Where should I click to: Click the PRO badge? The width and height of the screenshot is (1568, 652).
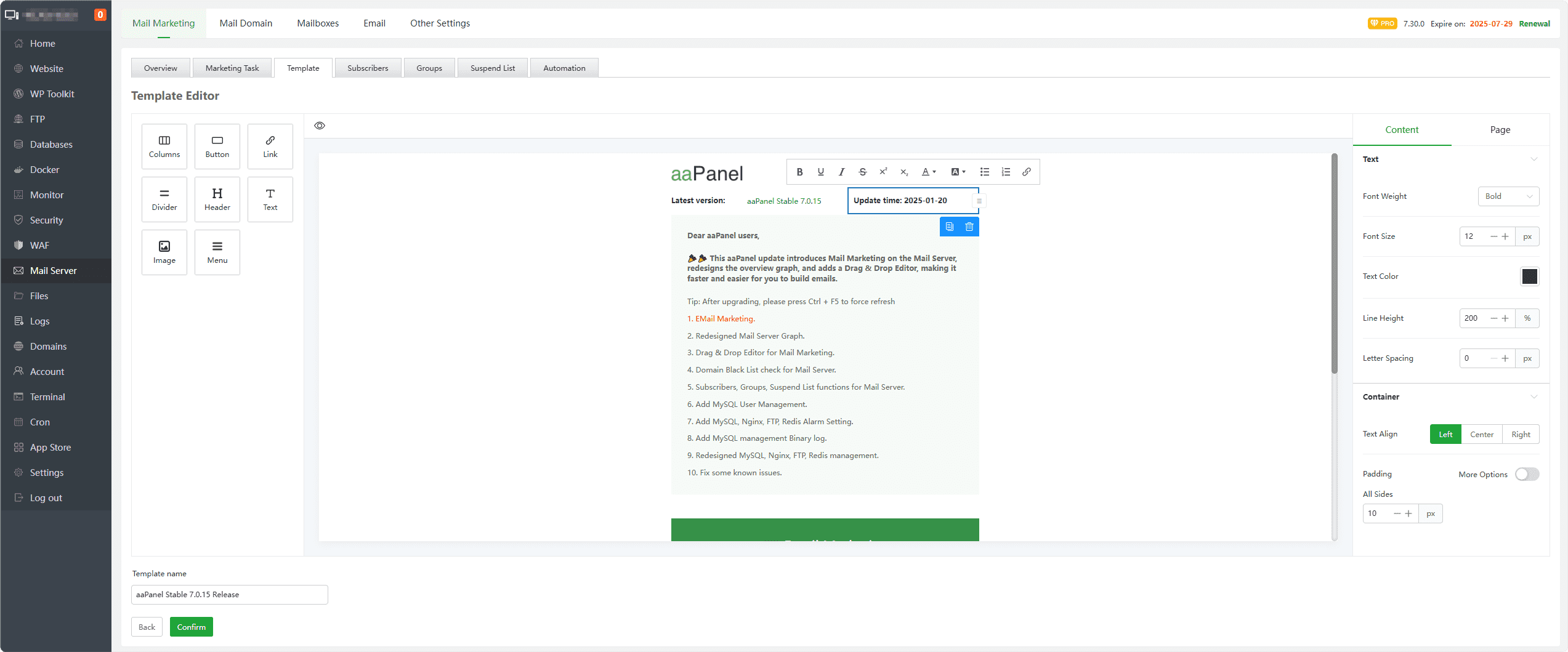click(x=1382, y=23)
